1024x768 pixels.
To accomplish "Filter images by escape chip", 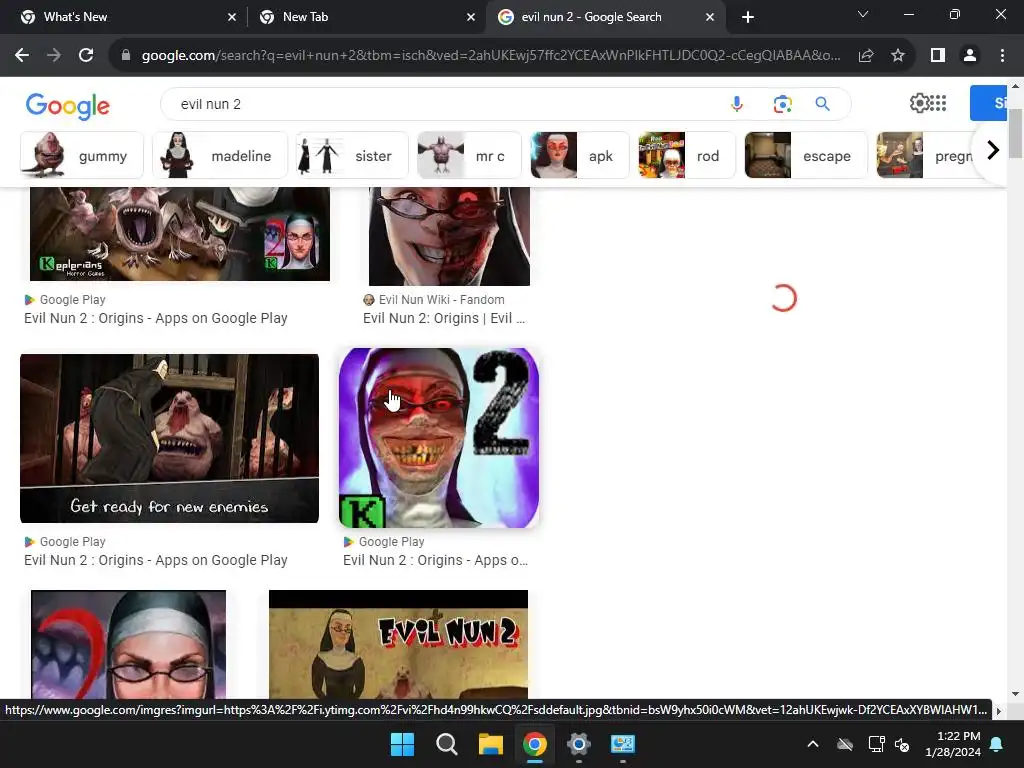I will coord(806,155).
